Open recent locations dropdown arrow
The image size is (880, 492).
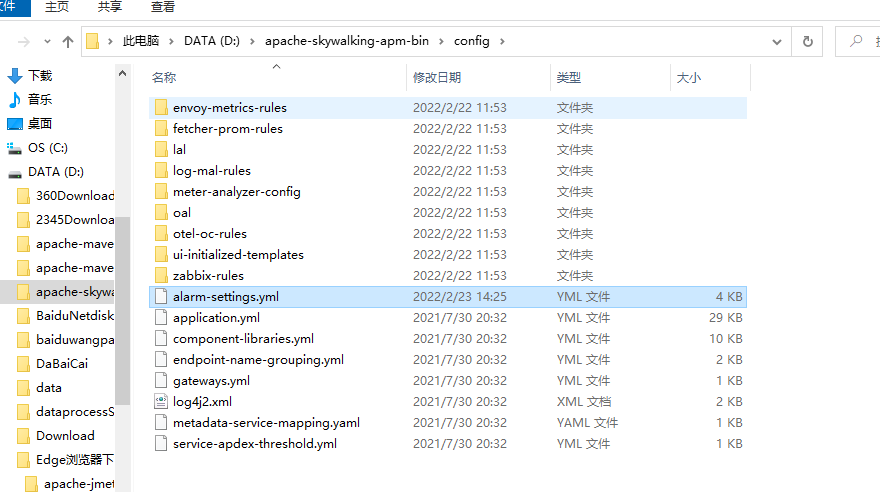point(47,42)
